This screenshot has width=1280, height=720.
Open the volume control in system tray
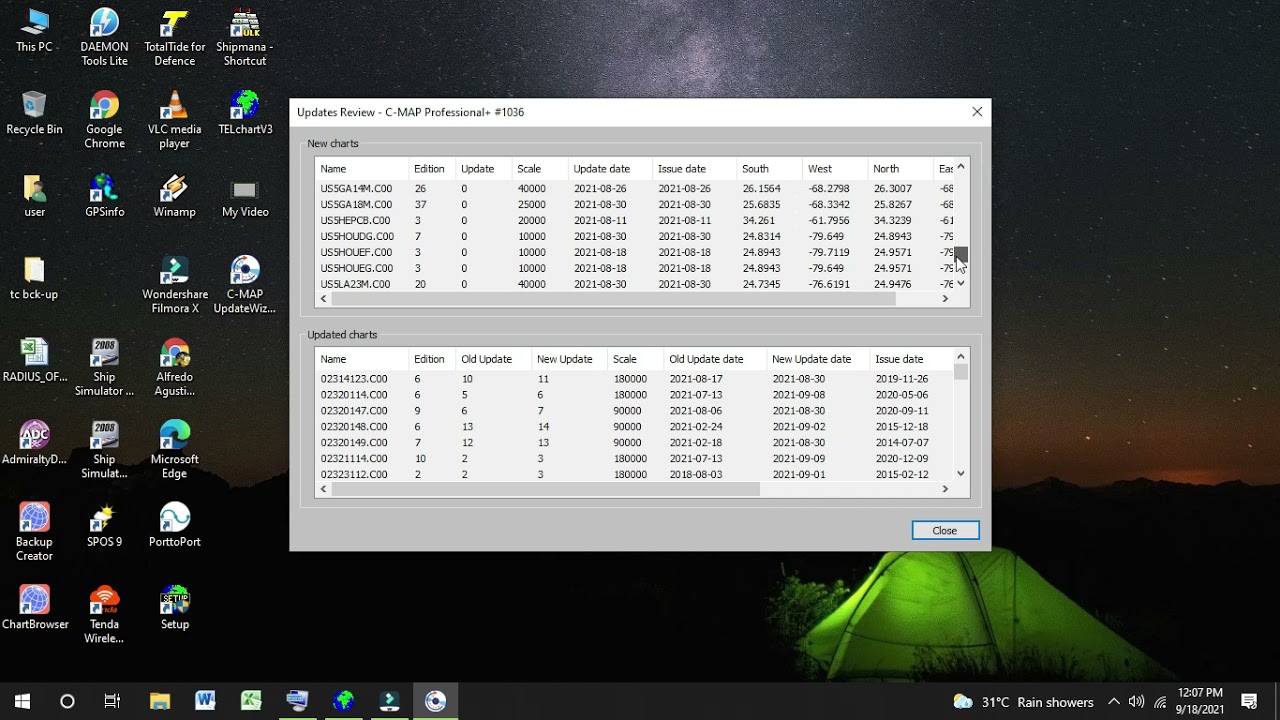click(x=1136, y=702)
